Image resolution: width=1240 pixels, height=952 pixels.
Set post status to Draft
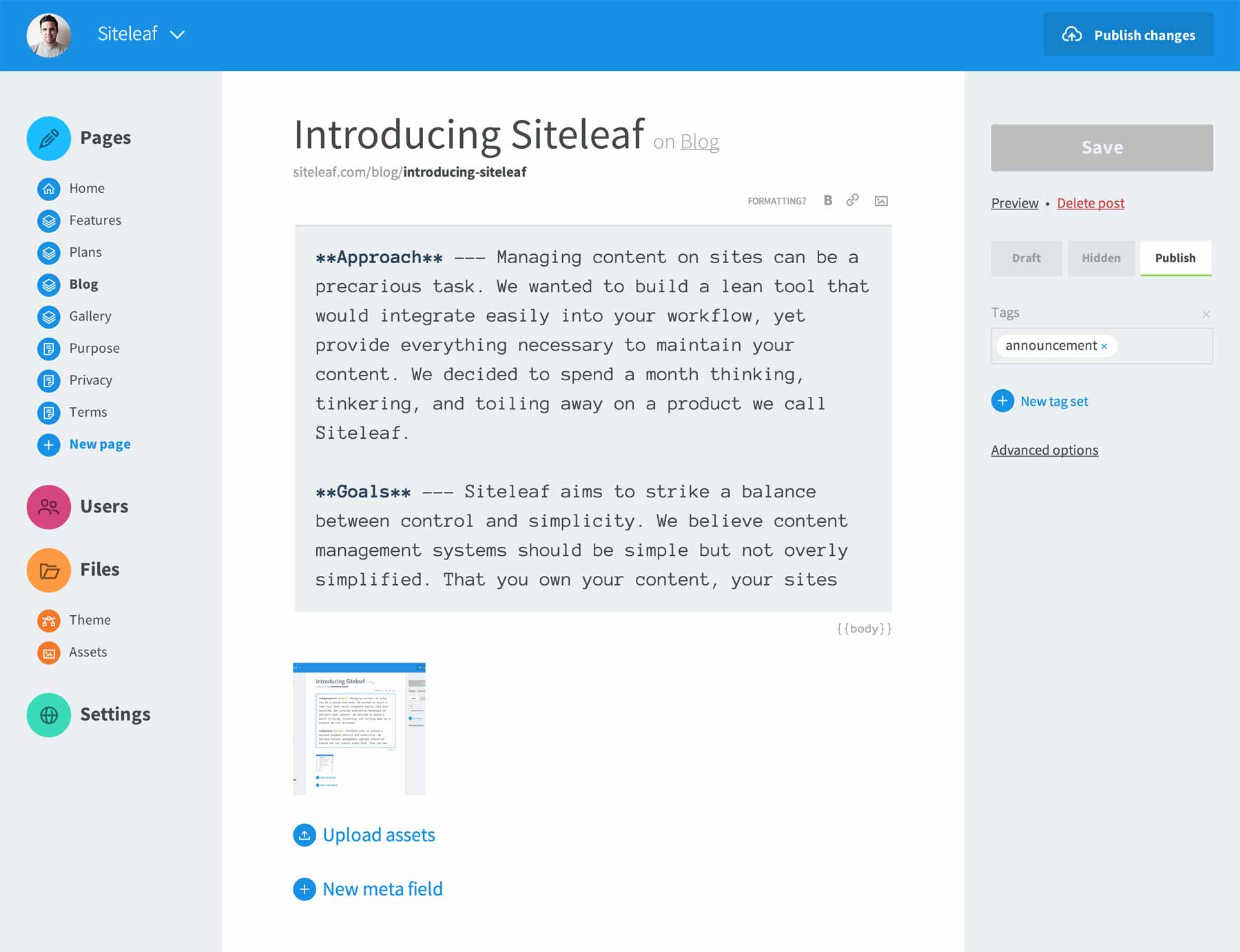[1026, 258]
